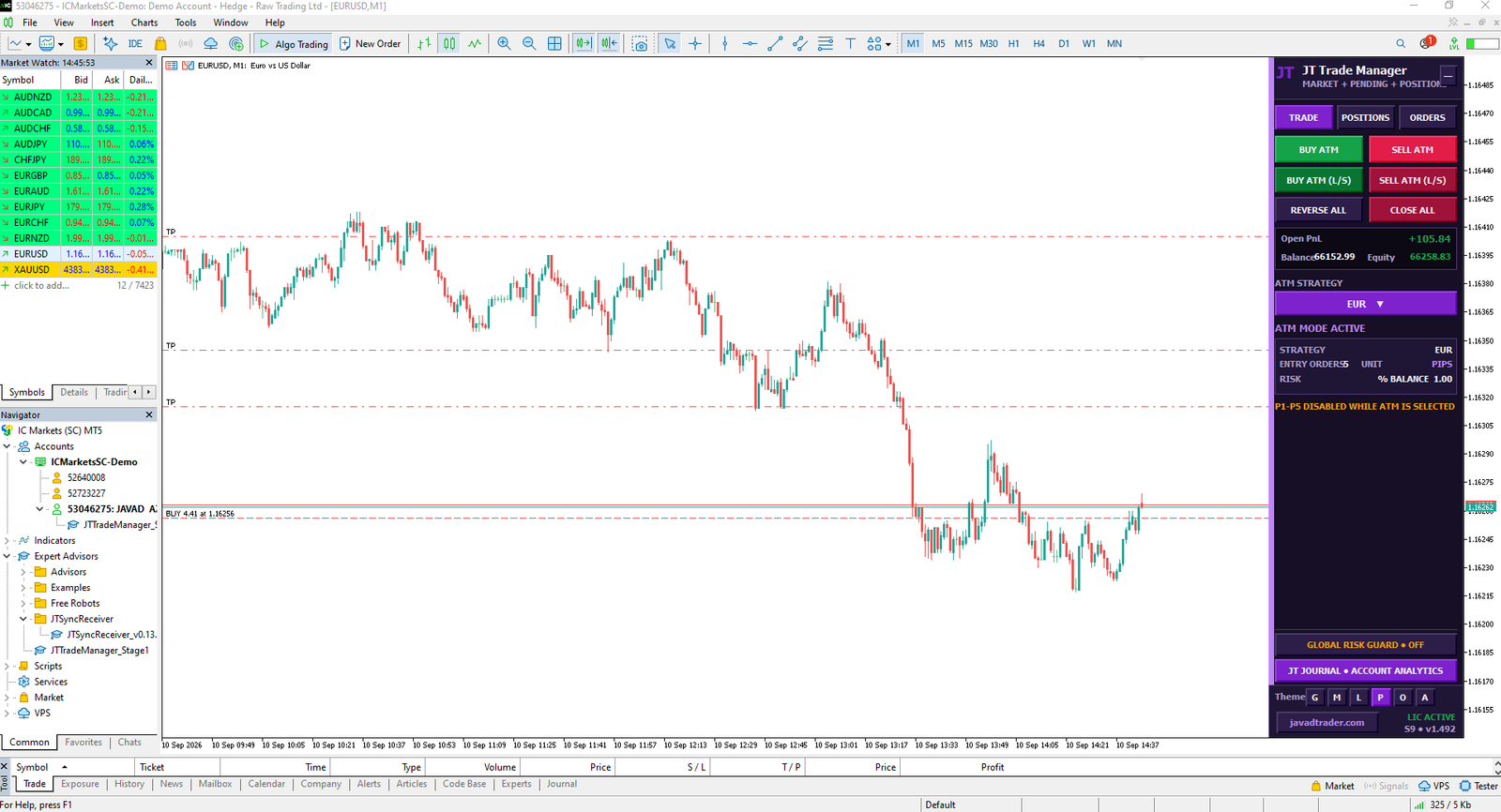Select the XAUUSD row in Market Watch
The image size is (1501, 812).
[79, 269]
